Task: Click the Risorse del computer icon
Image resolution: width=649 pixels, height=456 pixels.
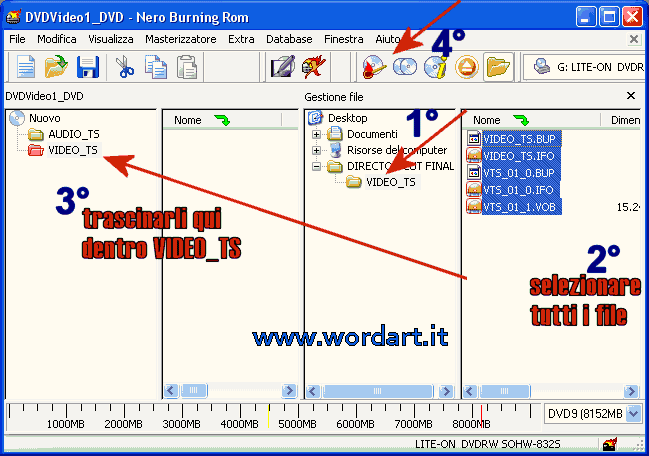Action: [x=336, y=150]
